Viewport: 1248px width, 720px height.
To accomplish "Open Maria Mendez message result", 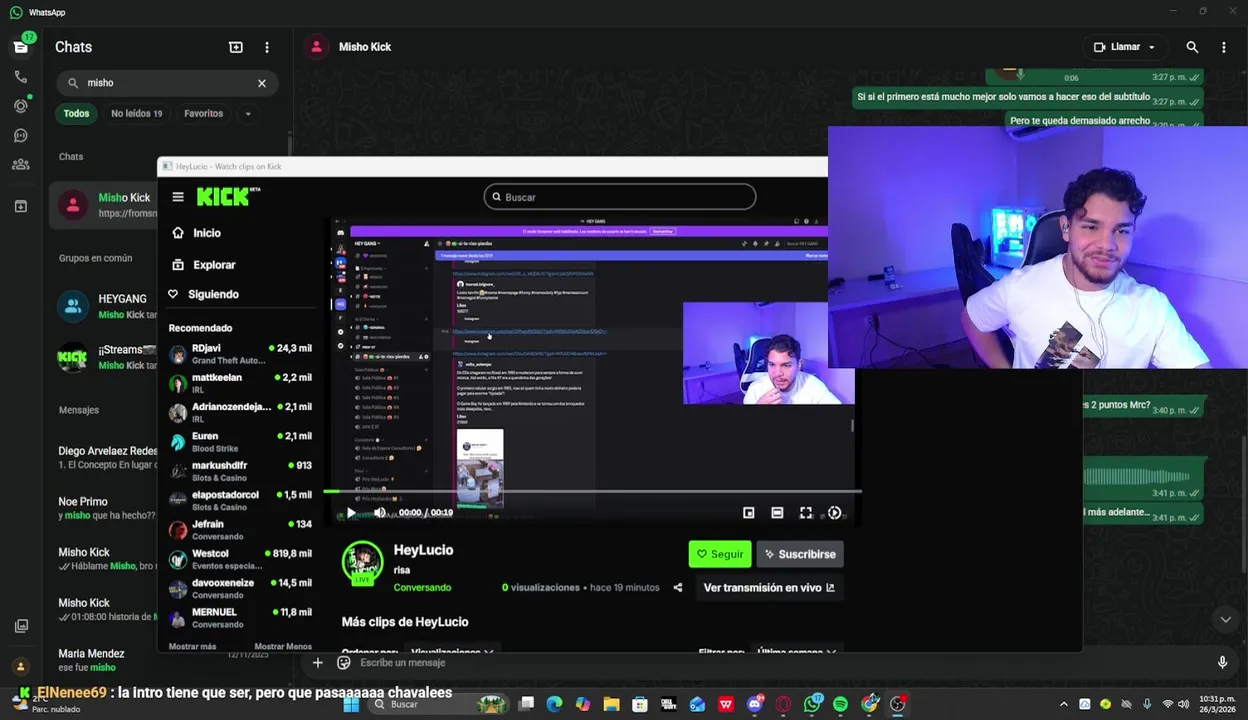I will (106, 660).
